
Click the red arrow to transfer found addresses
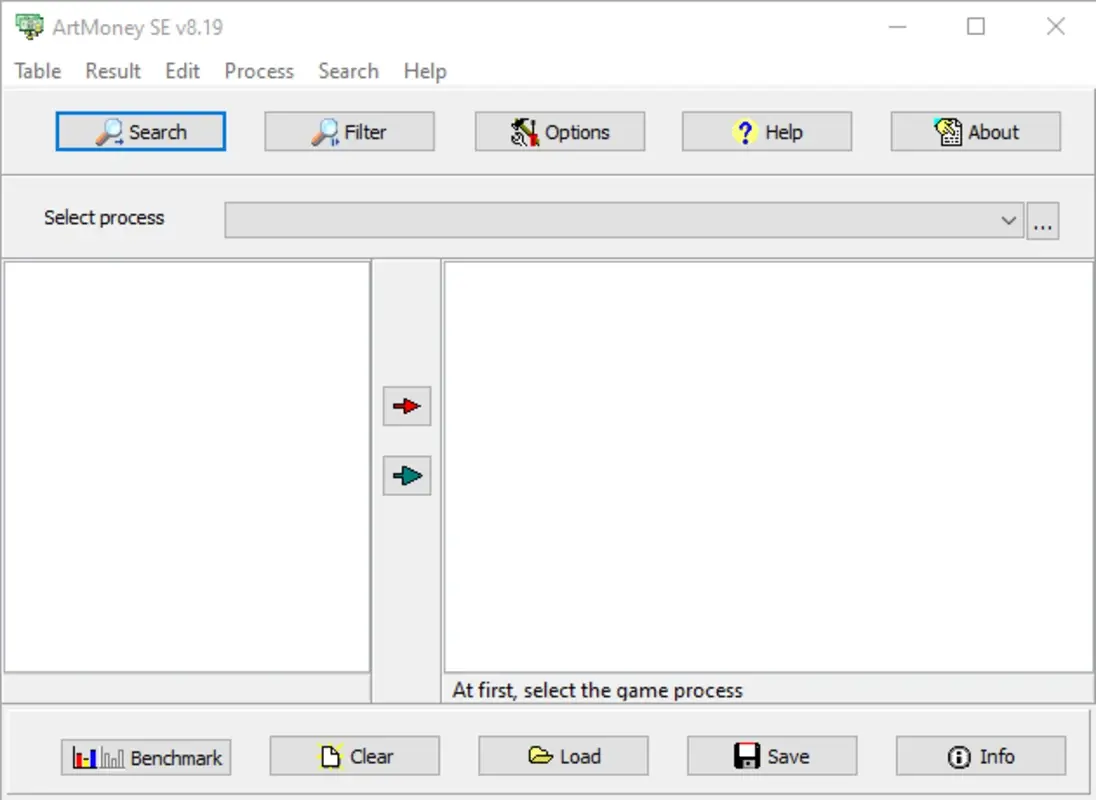tap(406, 406)
